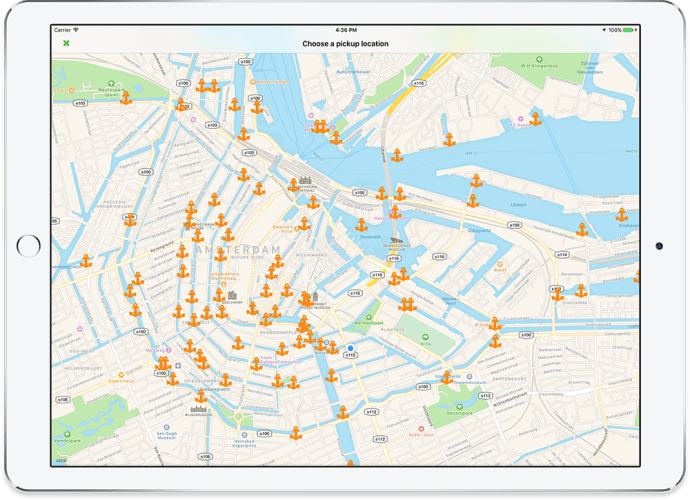Tap the NIEUWMARKT label
This screenshot has height=500, width=690.
point(312,255)
